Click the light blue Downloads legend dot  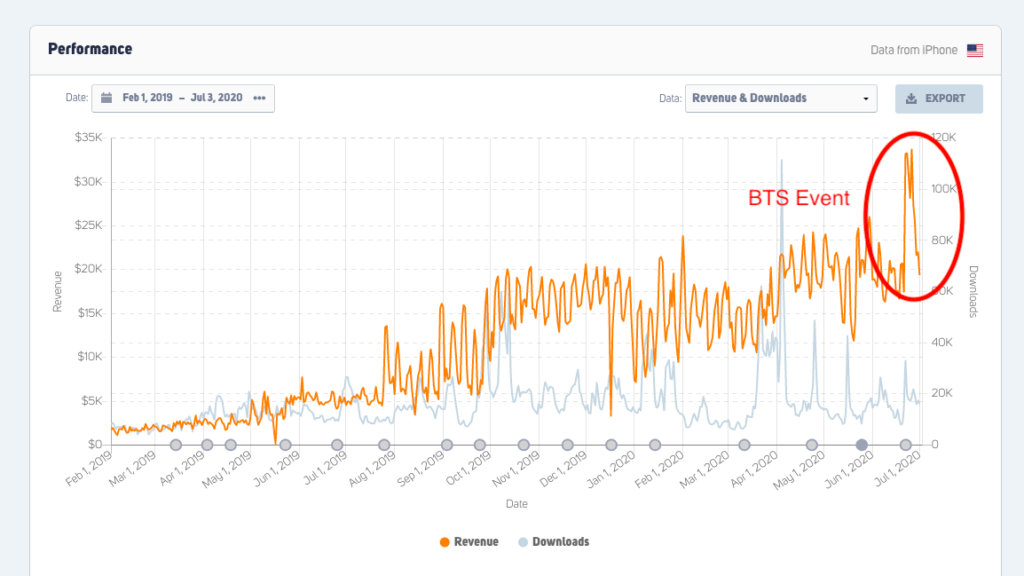pos(522,542)
